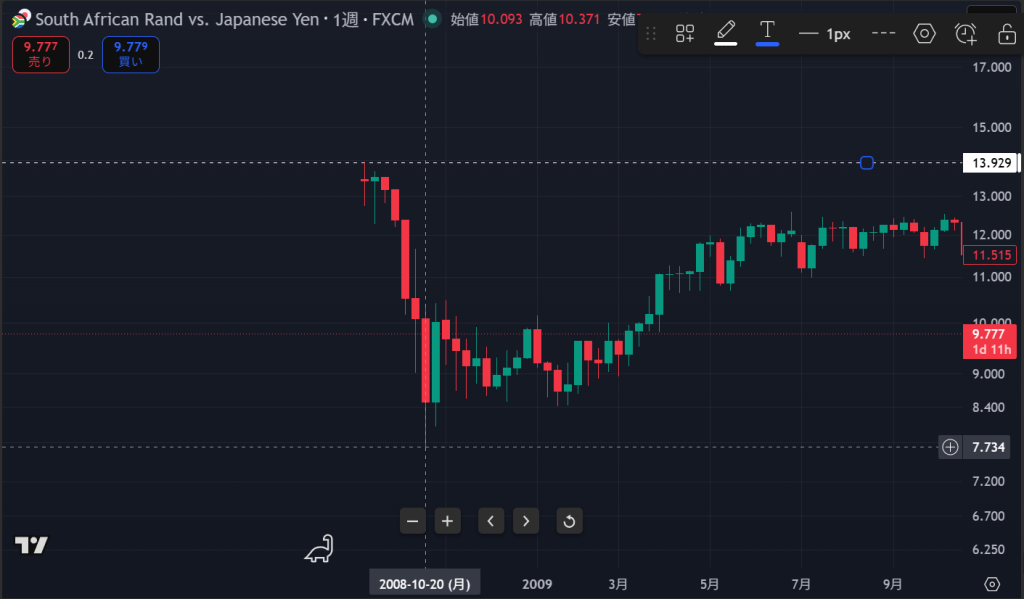Zoom out chart with minus button
This screenshot has height=599, width=1024.
[x=412, y=521]
